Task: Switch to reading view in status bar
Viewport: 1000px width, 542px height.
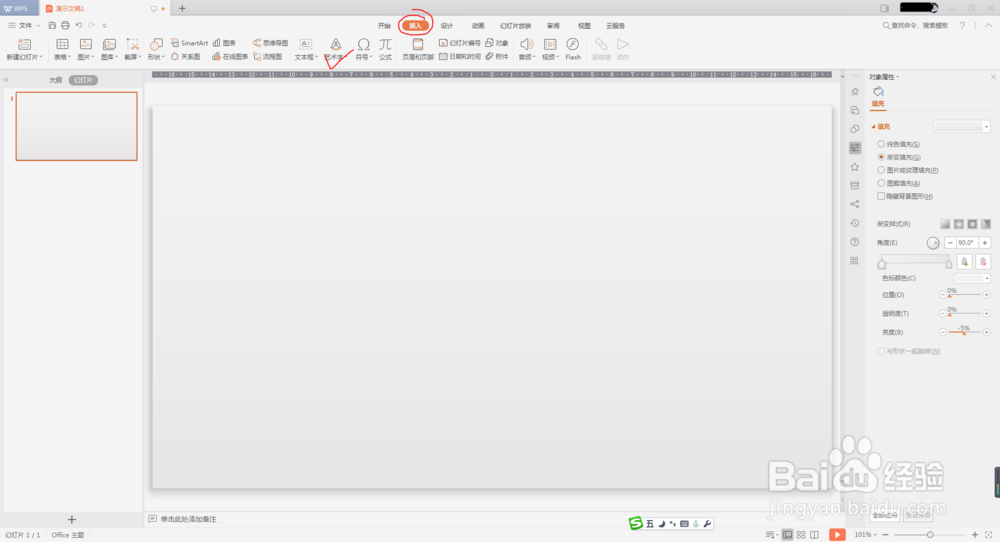Action: click(x=814, y=534)
